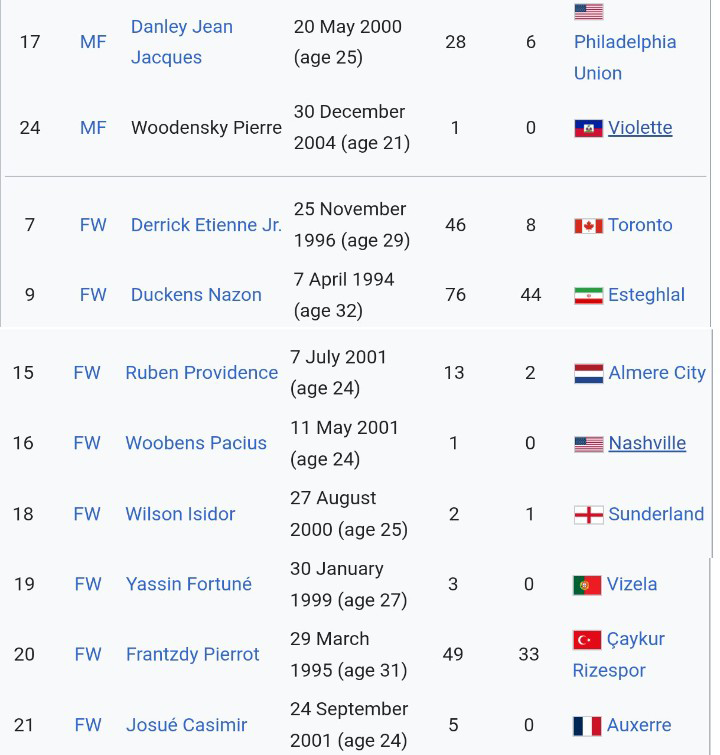The image size is (720, 755).
Task: Open Frantzdy Pierrot's player page
Action: [192, 654]
